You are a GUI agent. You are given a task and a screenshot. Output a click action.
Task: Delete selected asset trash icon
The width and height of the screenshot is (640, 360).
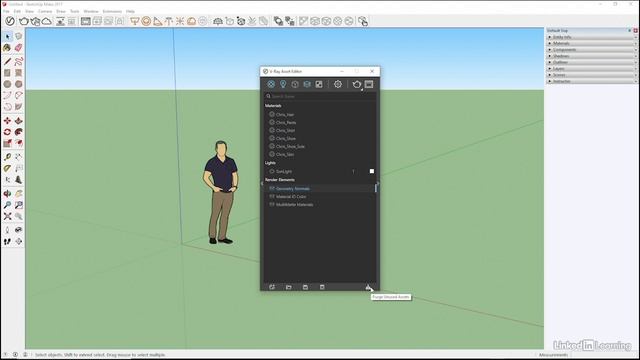coord(322,287)
